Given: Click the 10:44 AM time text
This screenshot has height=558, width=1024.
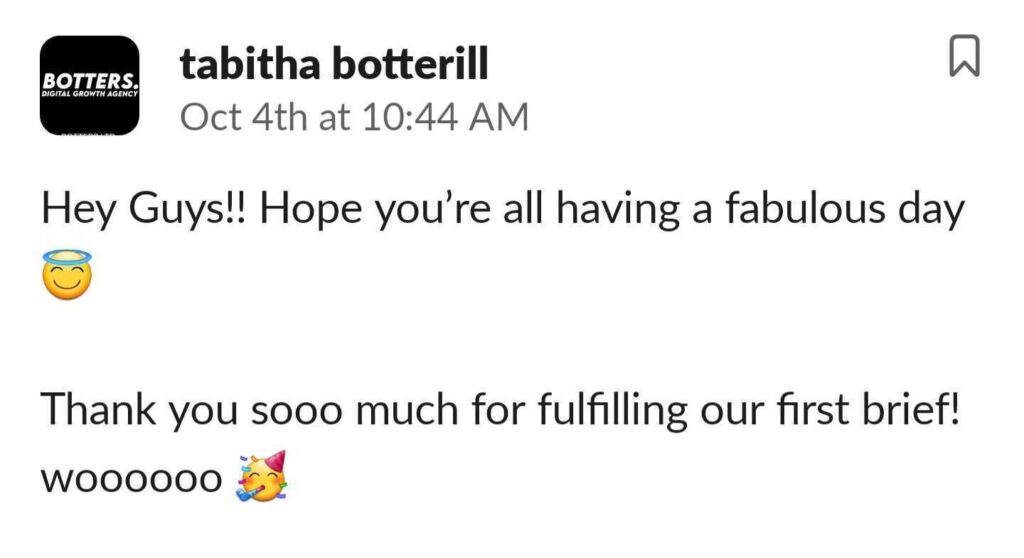Looking at the screenshot, I should 447,117.
